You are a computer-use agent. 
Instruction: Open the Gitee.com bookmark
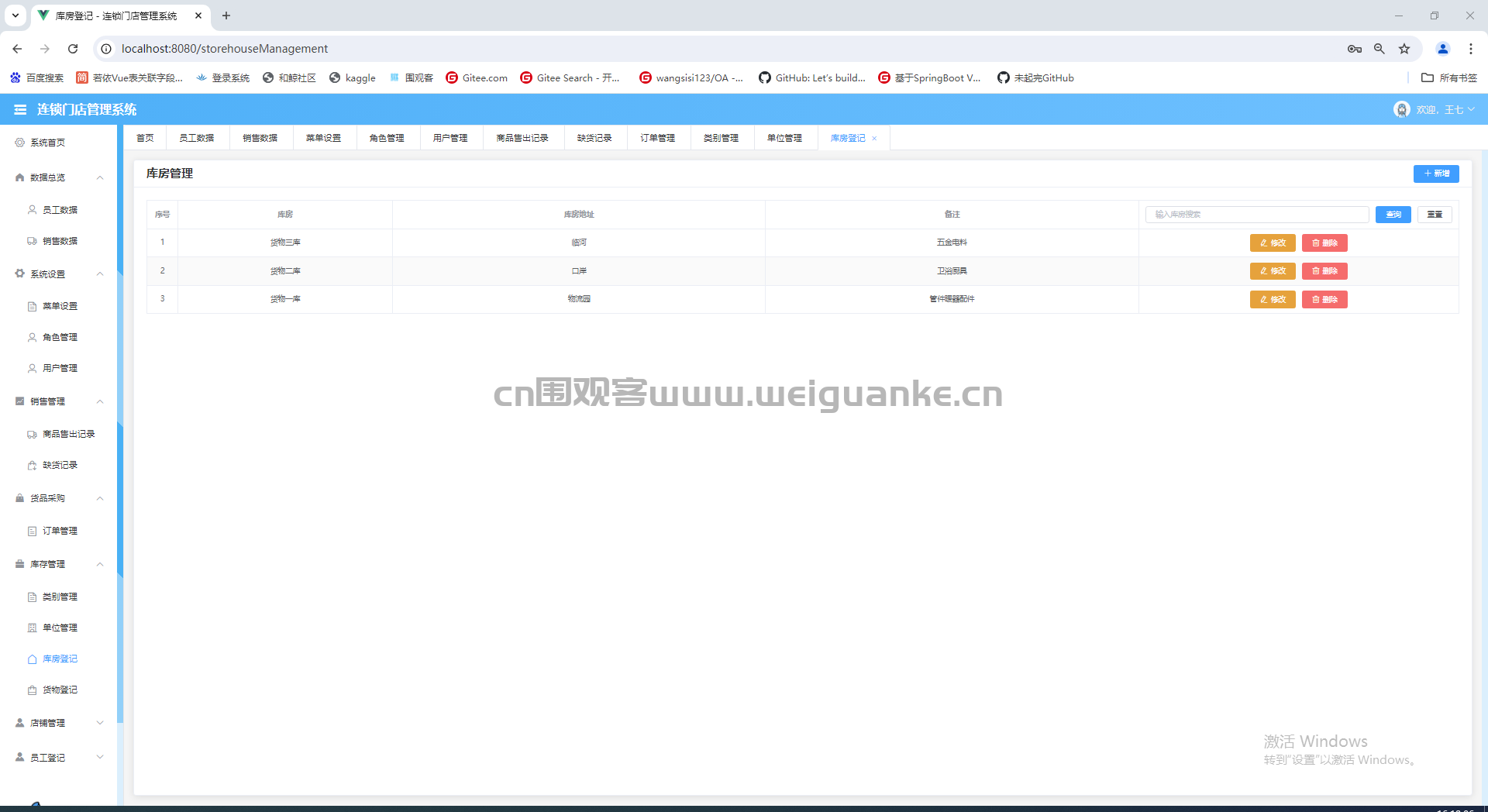click(477, 77)
